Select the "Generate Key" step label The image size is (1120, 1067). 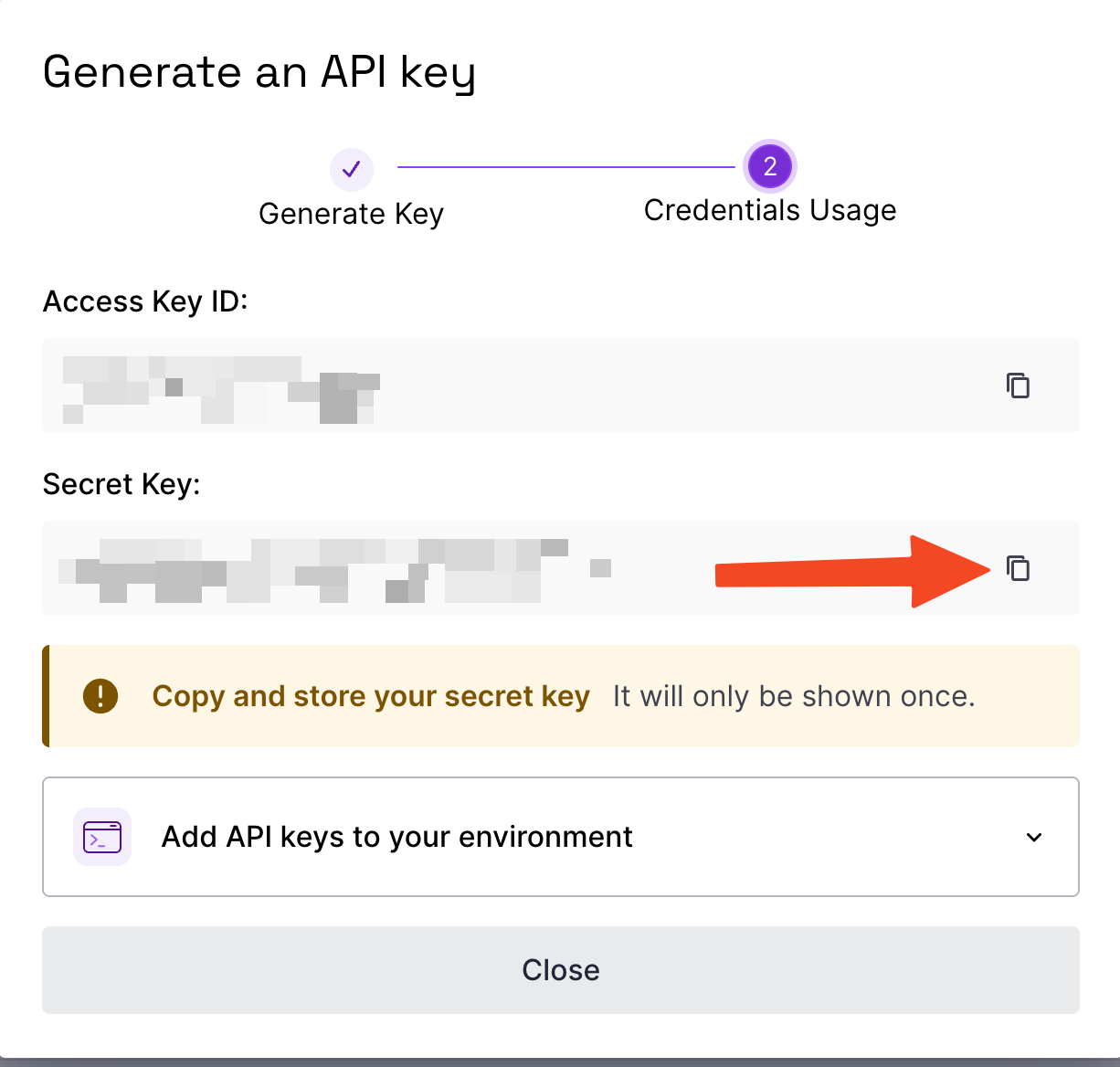click(351, 214)
